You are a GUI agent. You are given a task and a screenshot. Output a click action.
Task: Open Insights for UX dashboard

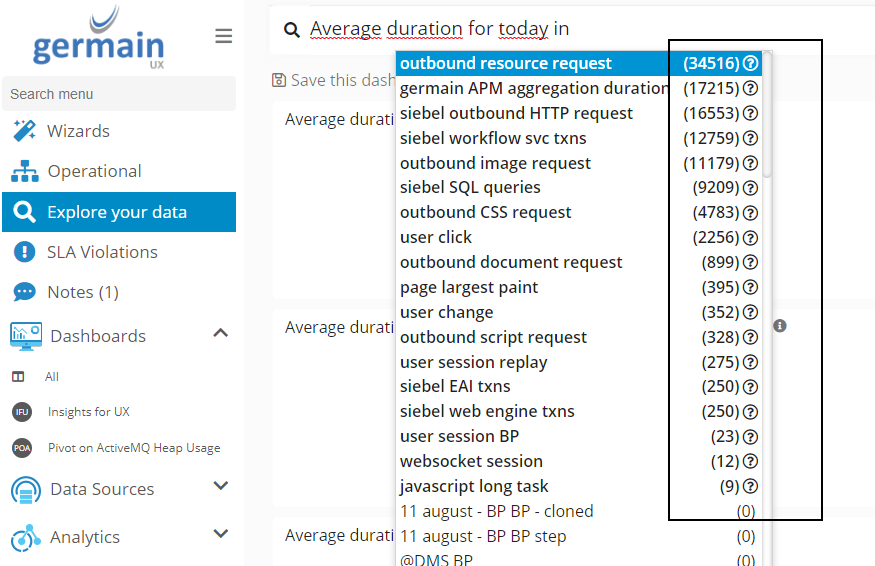tap(88, 412)
